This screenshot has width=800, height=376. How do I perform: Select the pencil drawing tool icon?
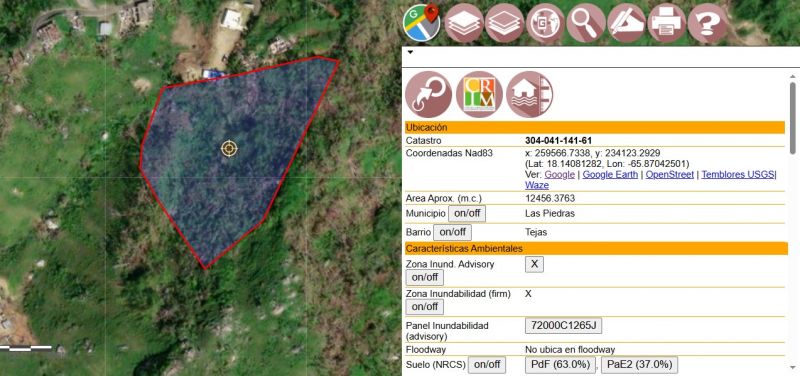[x=626, y=23]
